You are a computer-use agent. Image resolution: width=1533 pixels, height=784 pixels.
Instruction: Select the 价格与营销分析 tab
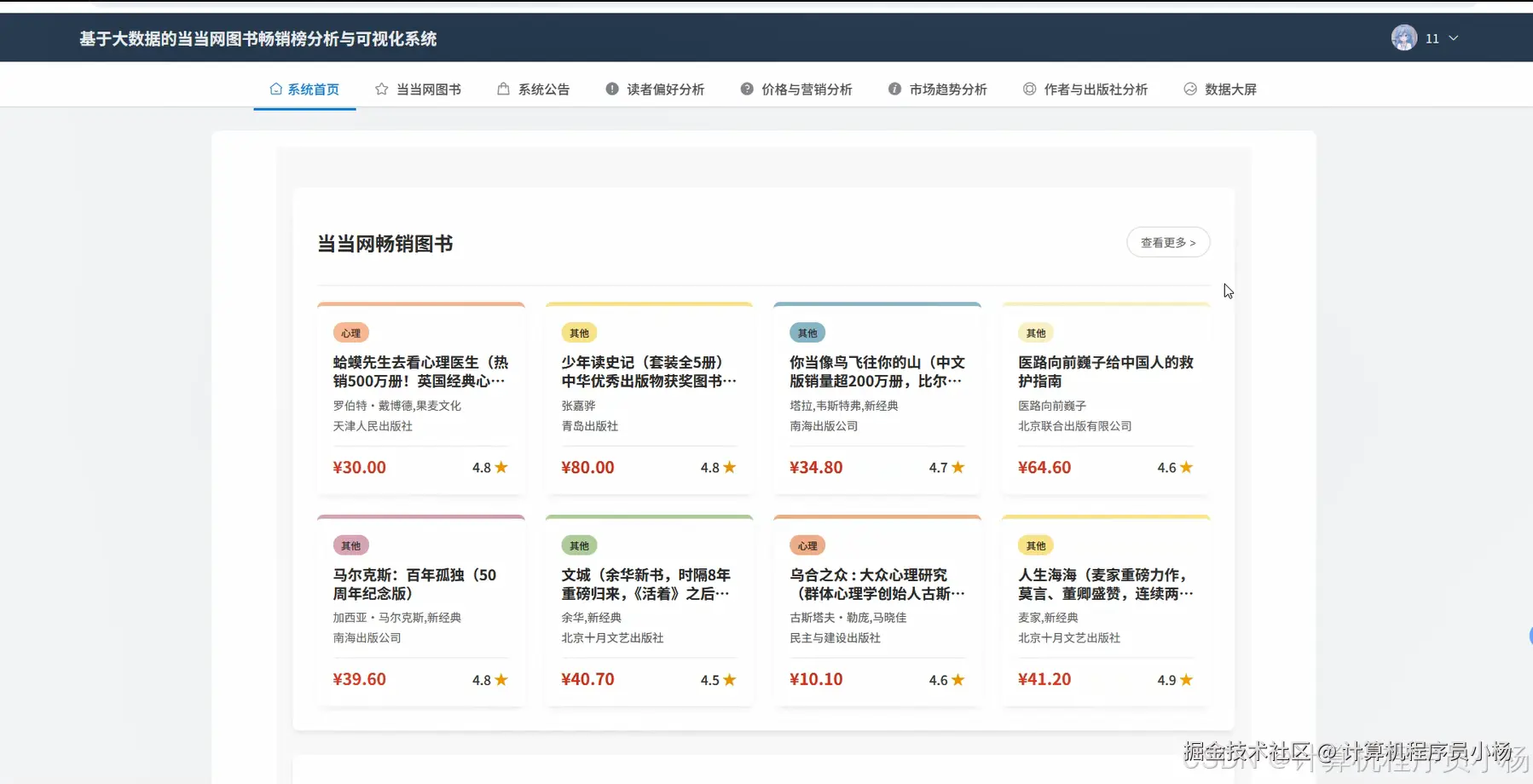click(x=796, y=89)
